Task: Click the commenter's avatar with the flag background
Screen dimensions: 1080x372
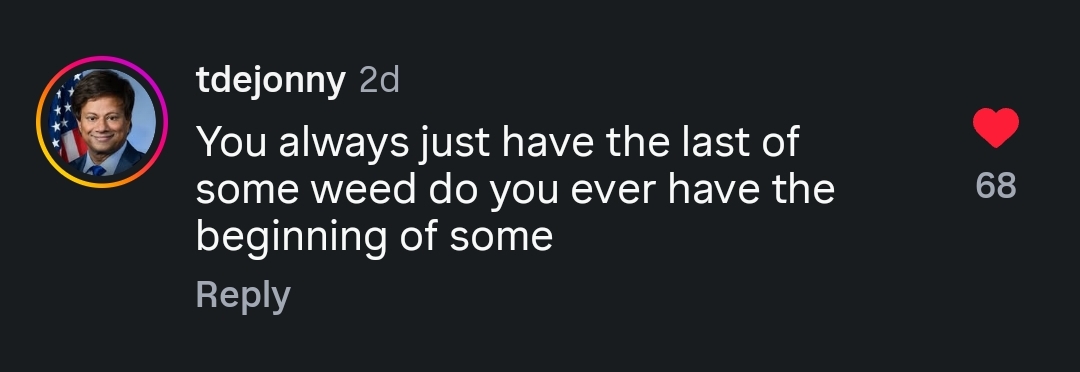Action: (x=102, y=122)
